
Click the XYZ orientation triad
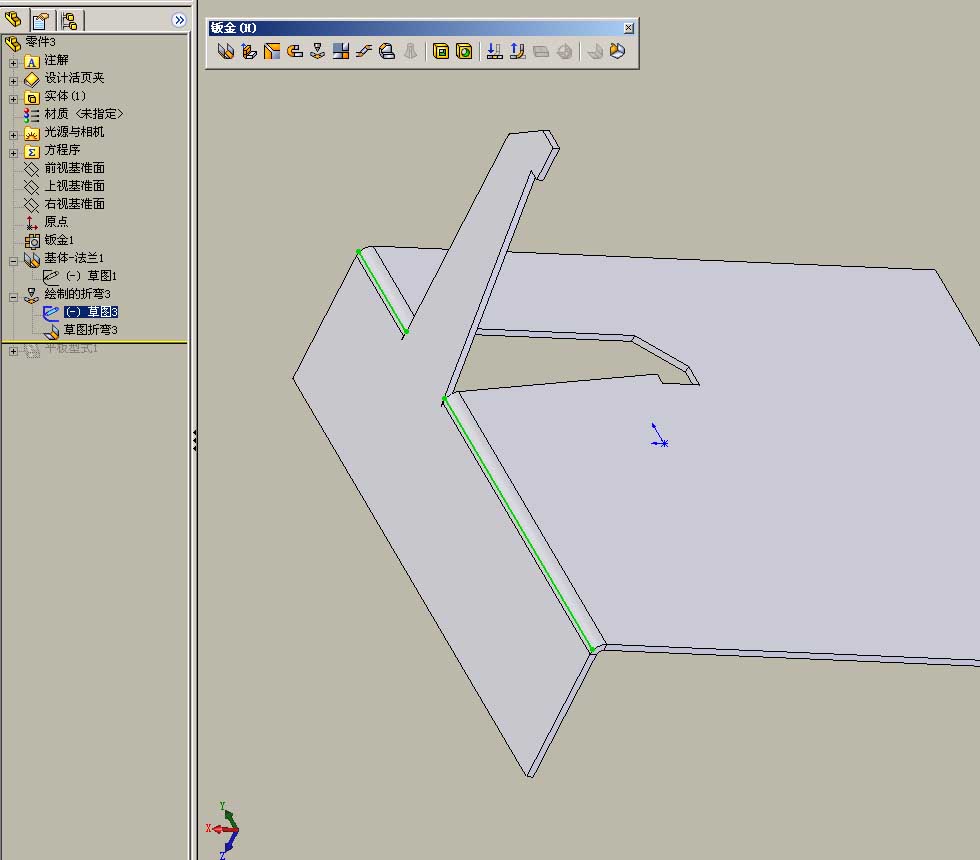point(224,831)
